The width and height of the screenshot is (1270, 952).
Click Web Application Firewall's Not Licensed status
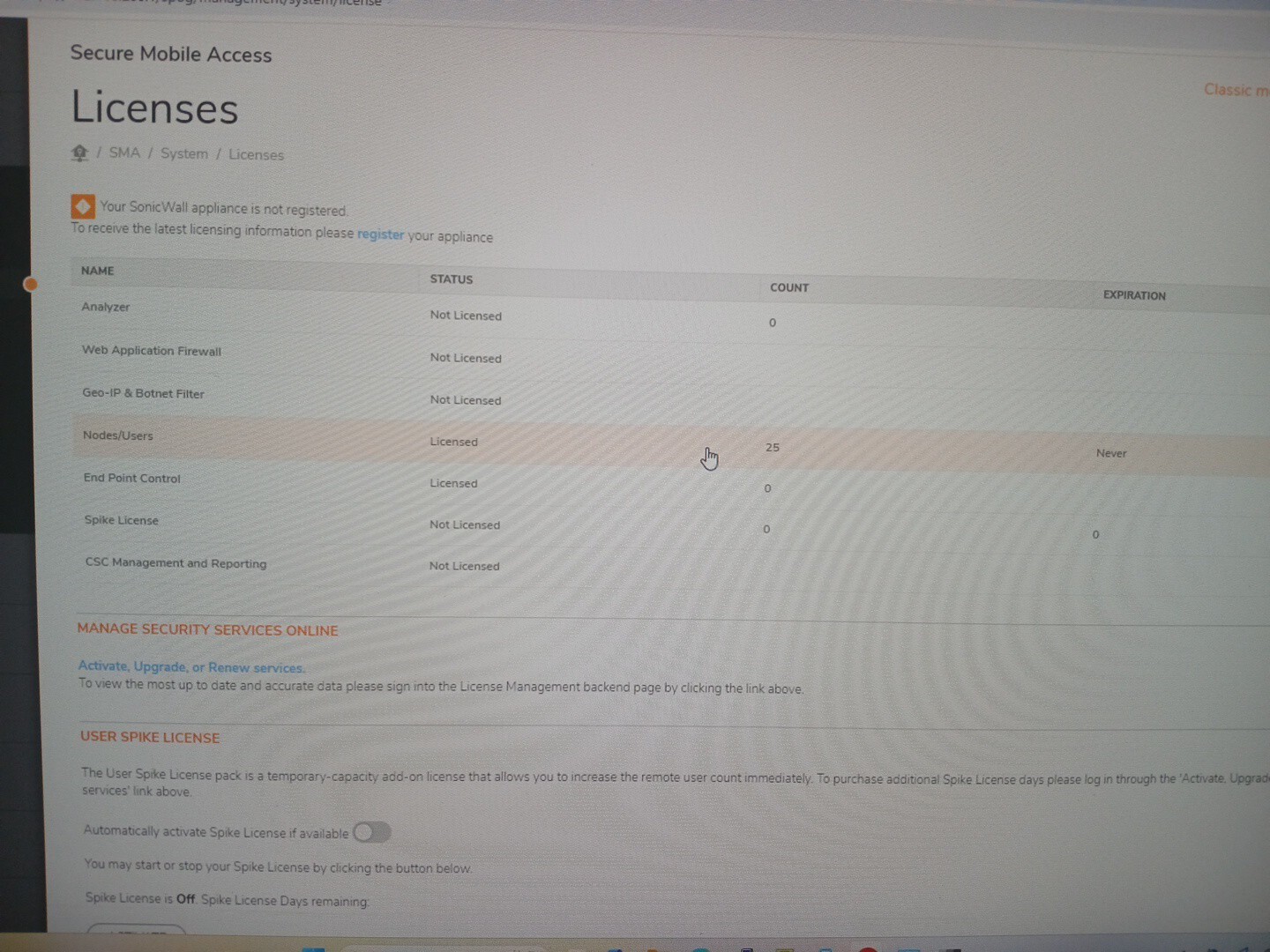[466, 358]
